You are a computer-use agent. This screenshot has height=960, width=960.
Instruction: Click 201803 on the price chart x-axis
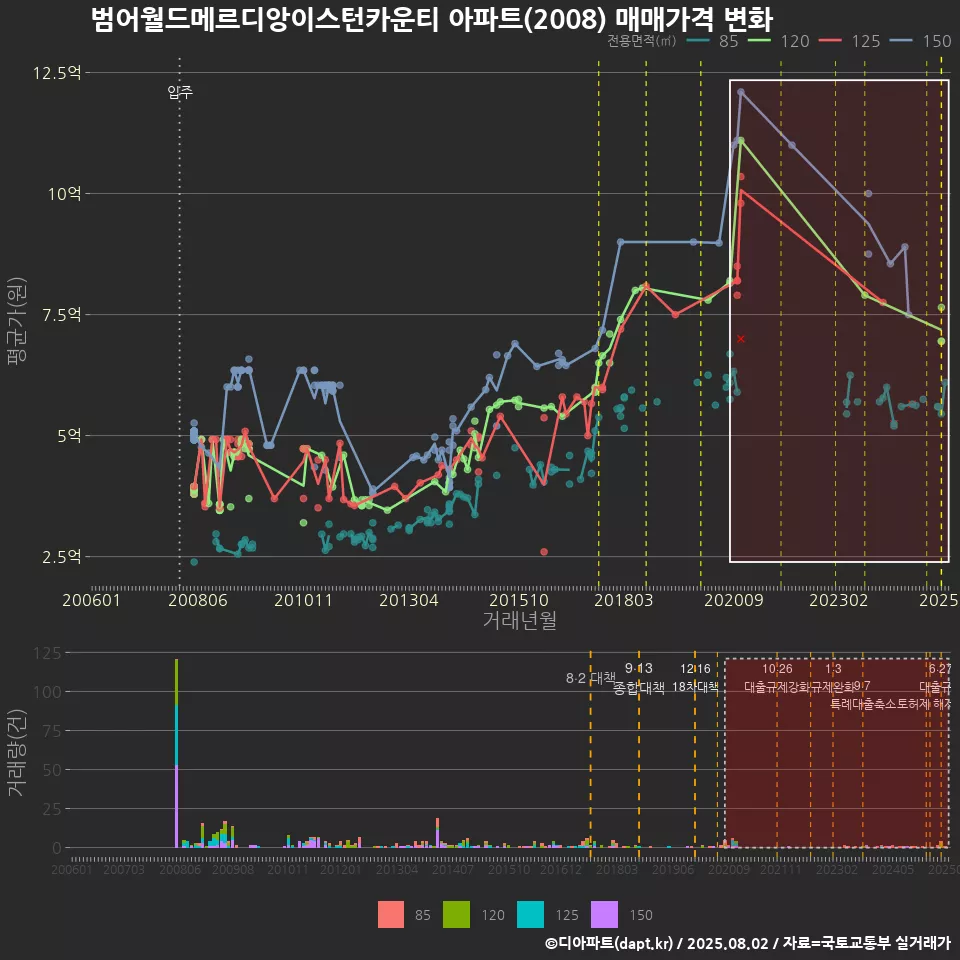pyautogui.click(x=623, y=600)
